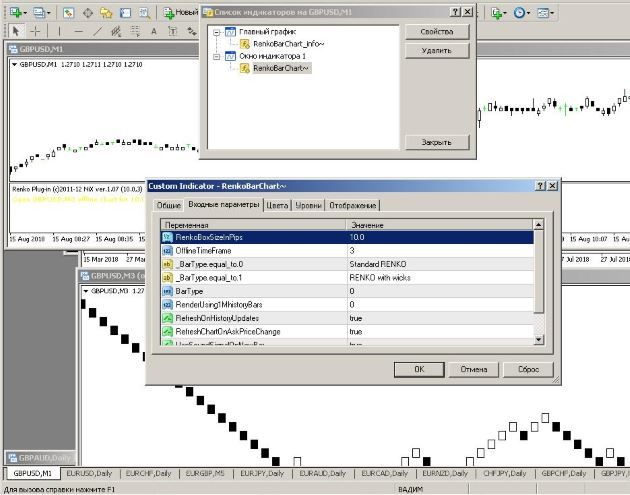Select the cursor arrow tool

click(13, 31)
